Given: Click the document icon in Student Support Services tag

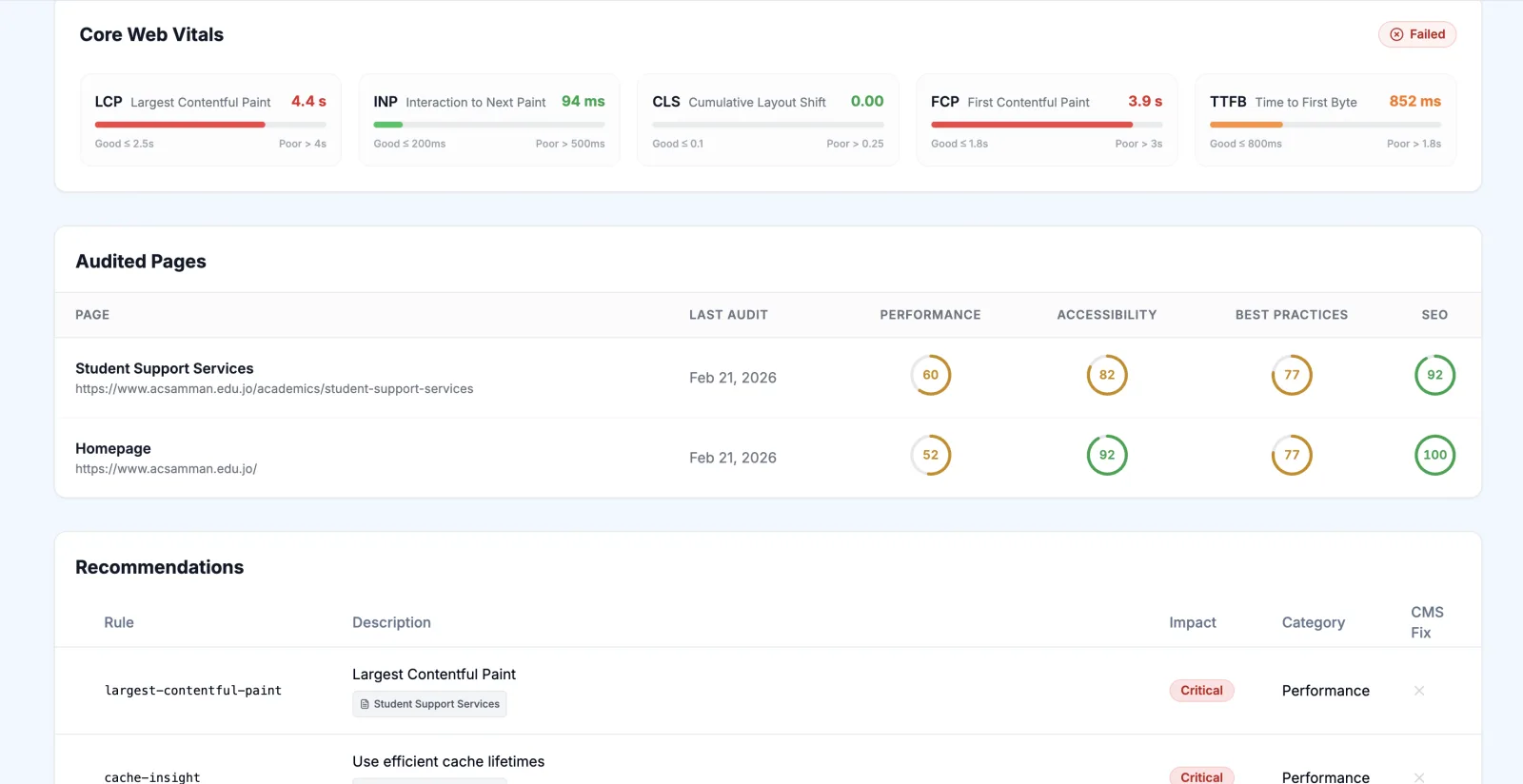Looking at the screenshot, I should 365,704.
